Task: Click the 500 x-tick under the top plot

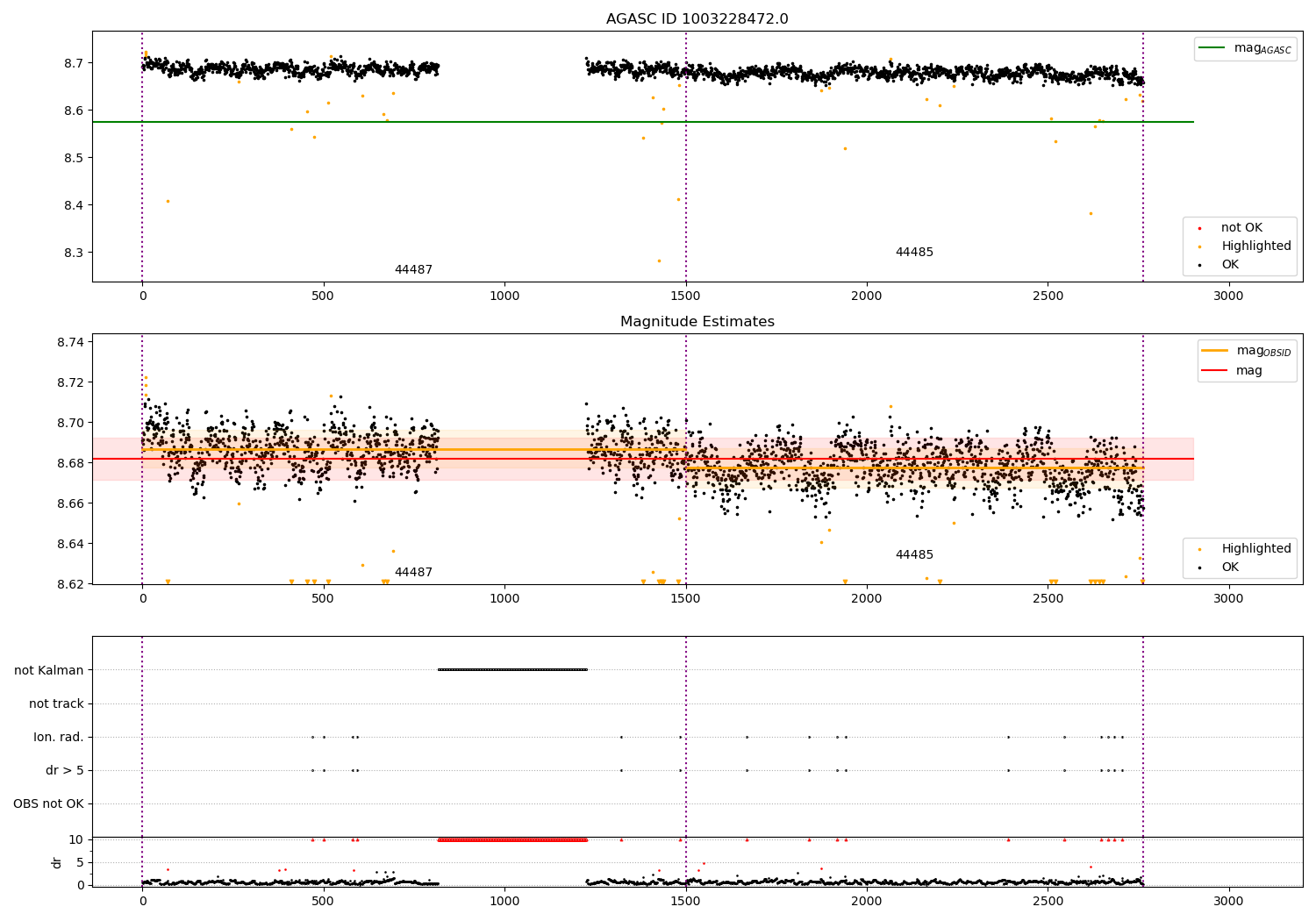Action: coord(324,296)
